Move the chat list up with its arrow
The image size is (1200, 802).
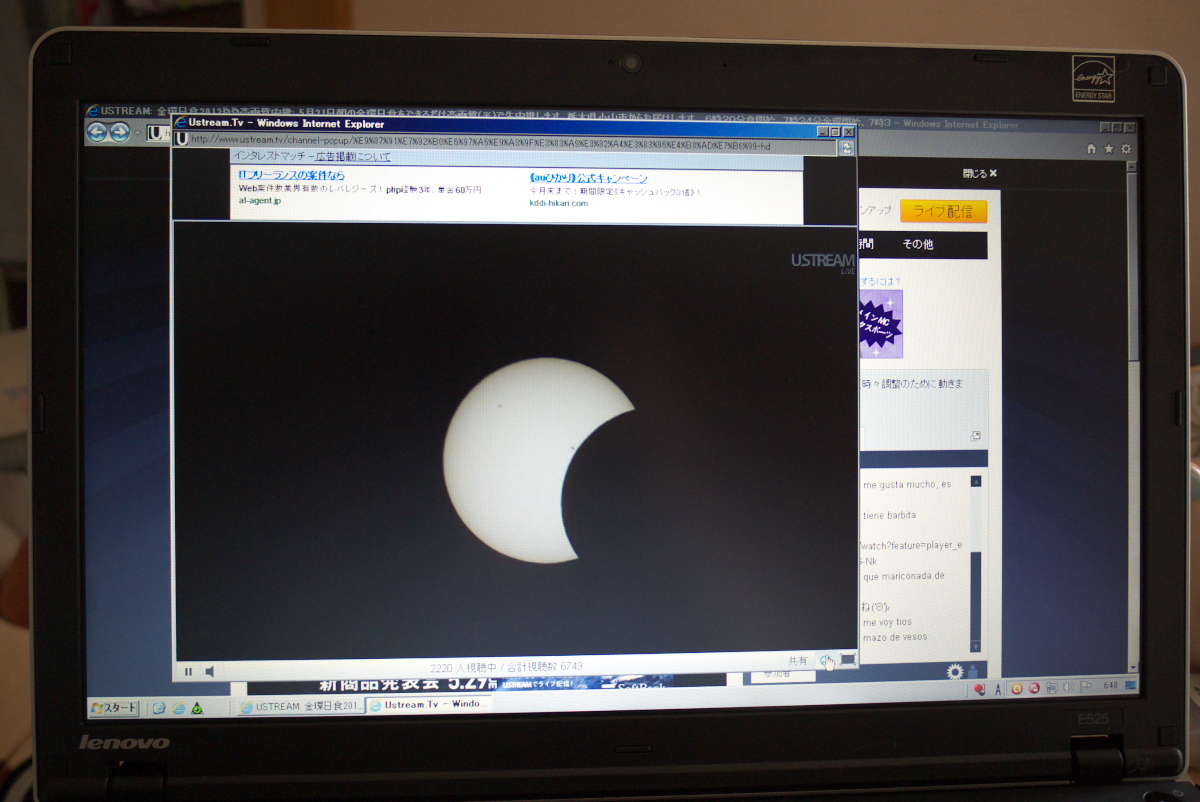pos(976,481)
